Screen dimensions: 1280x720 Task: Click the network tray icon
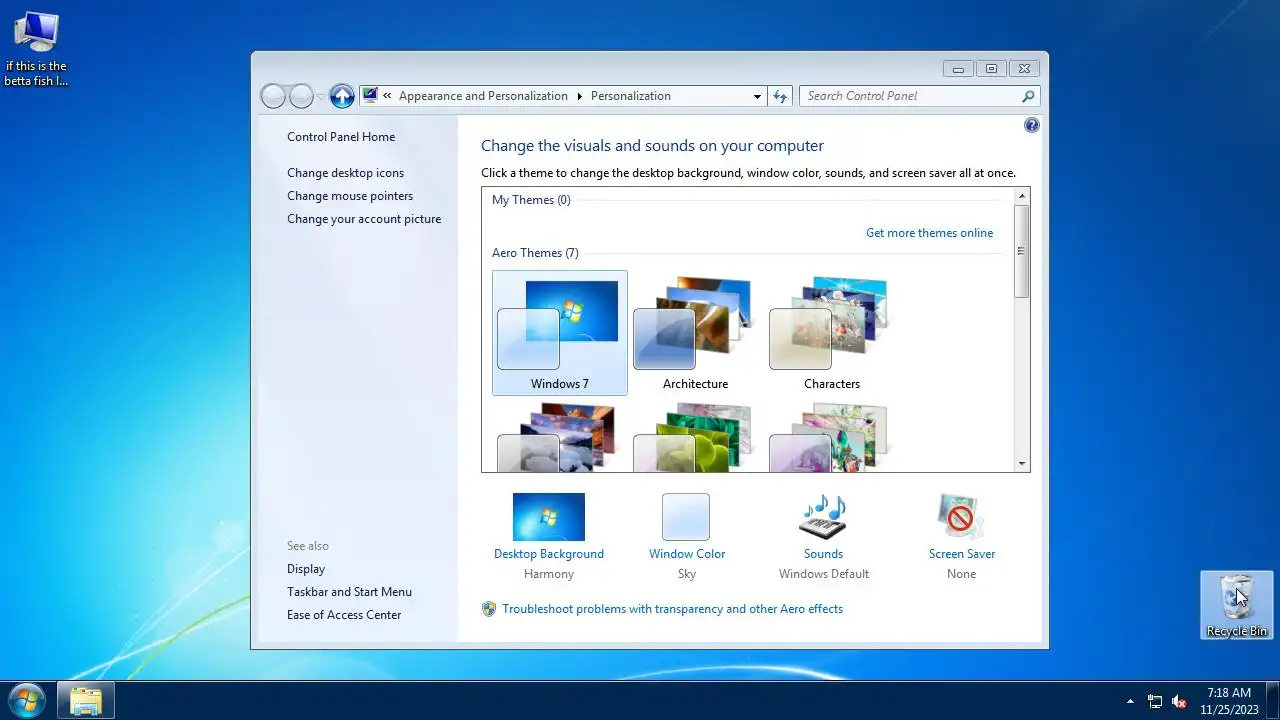(x=1155, y=701)
